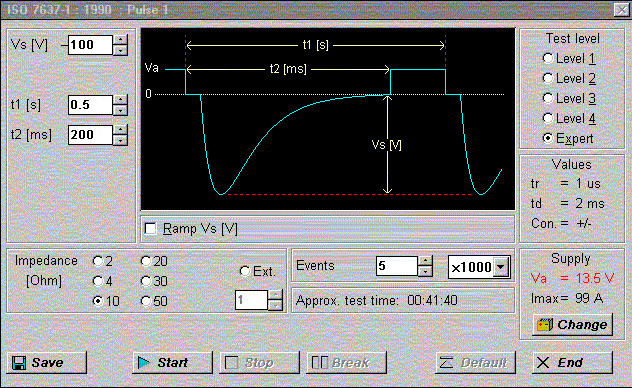The image size is (632, 388).
Task: Increase t2 [ms] with up arrow
Action: pos(121,129)
